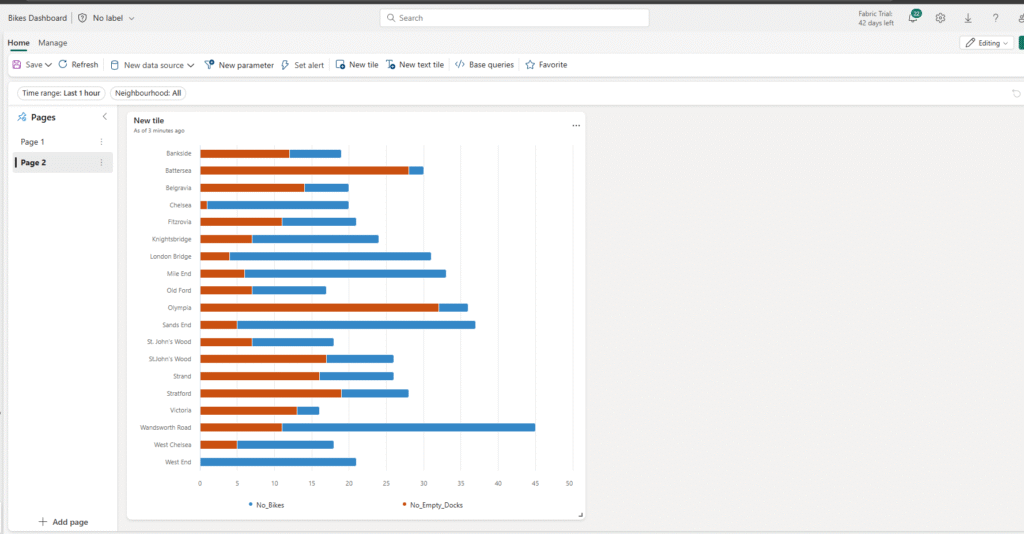1024x534 pixels.
Task: Click the notifications bell icon
Action: (912, 18)
